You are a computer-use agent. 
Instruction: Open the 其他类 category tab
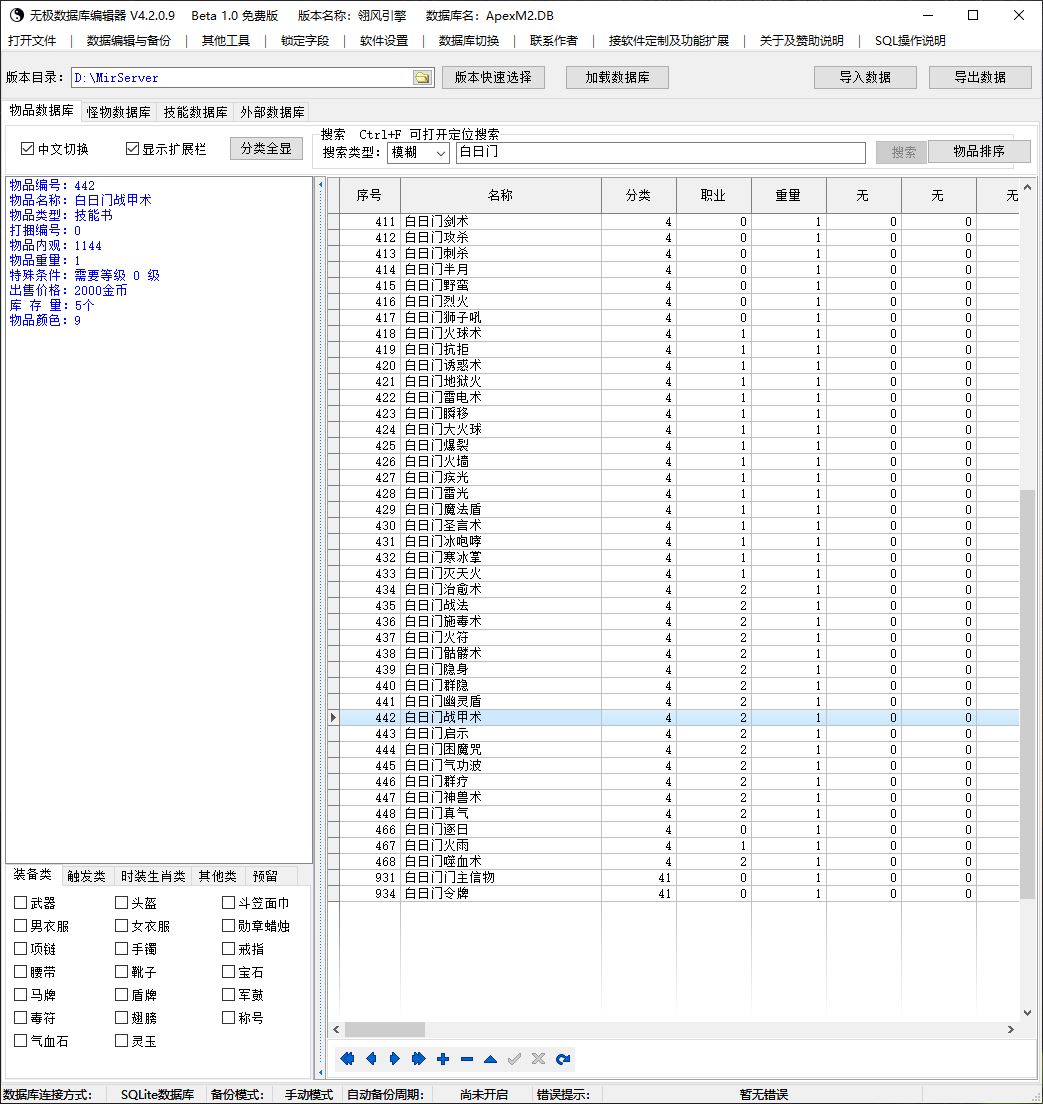pyautogui.click(x=218, y=876)
